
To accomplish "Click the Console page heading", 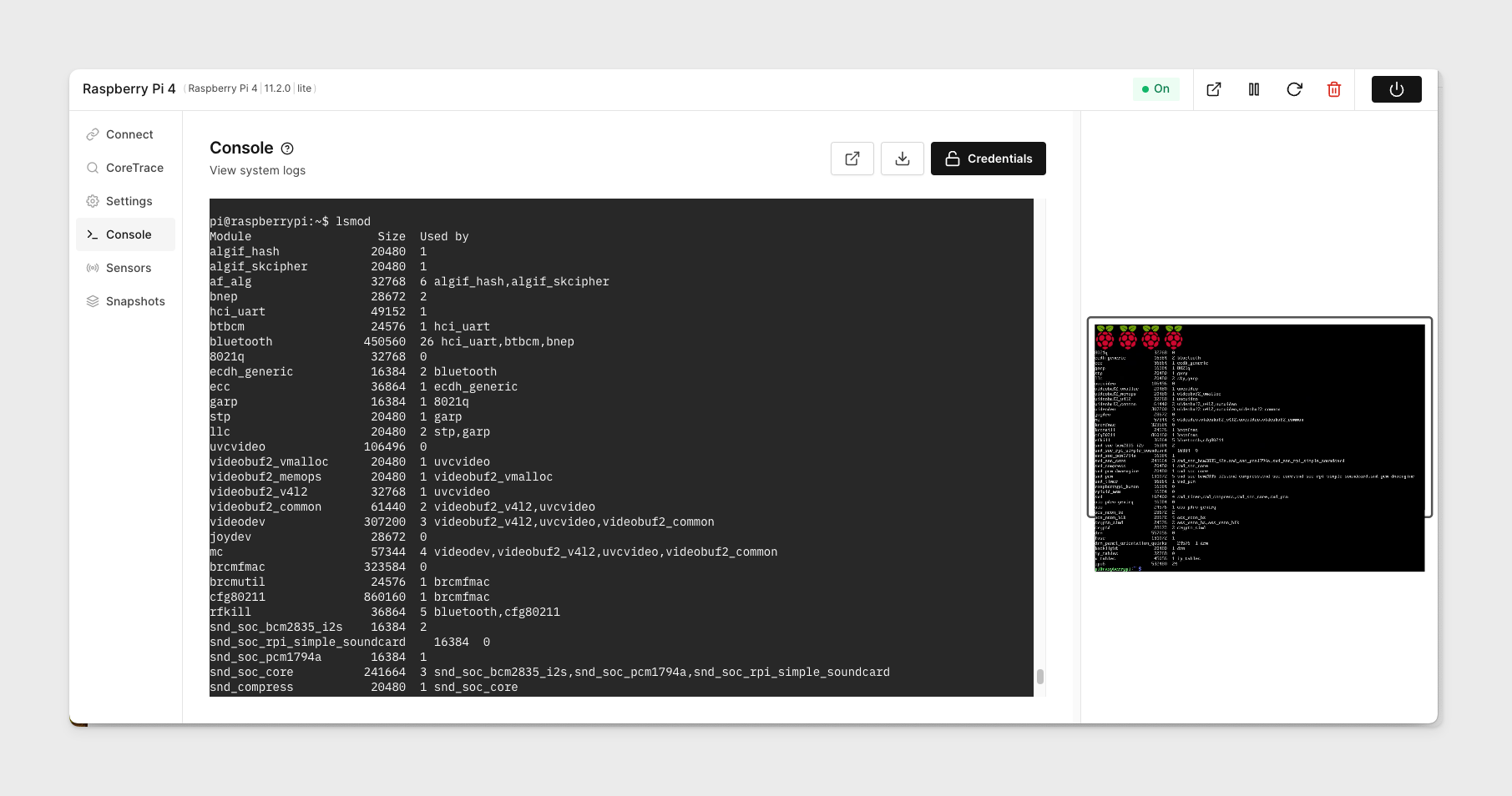I will (241, 148).
